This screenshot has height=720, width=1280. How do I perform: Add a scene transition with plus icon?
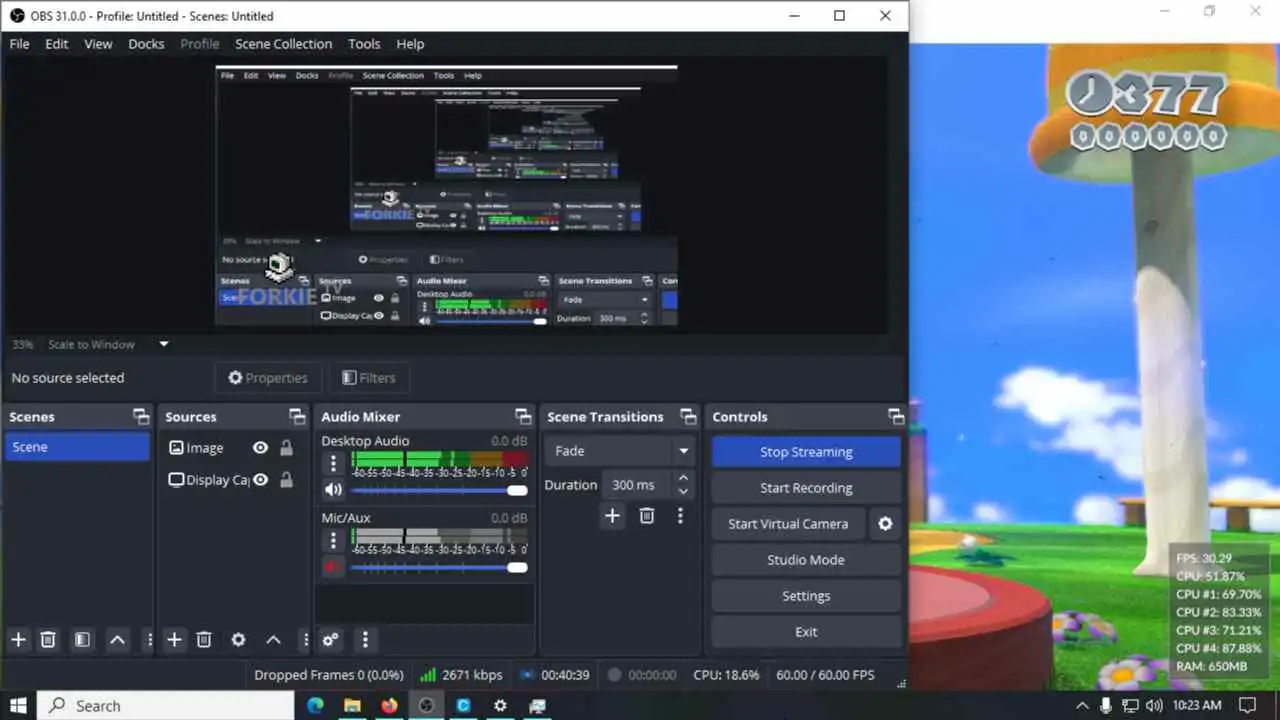[612, 516]
